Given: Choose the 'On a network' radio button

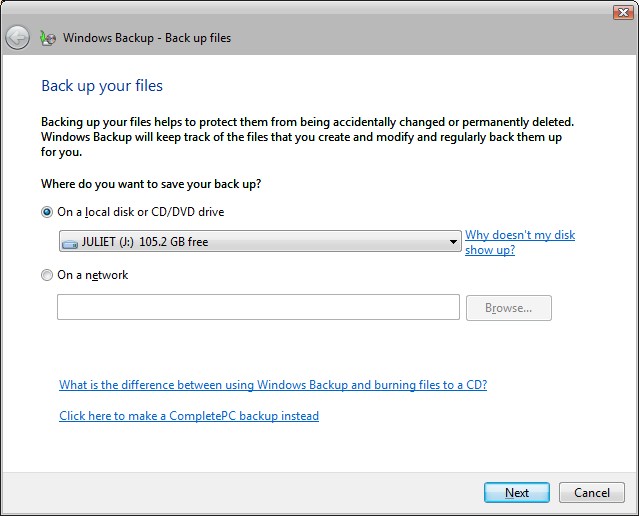Looking at the screenshot, I should click(x=47, y=275).
